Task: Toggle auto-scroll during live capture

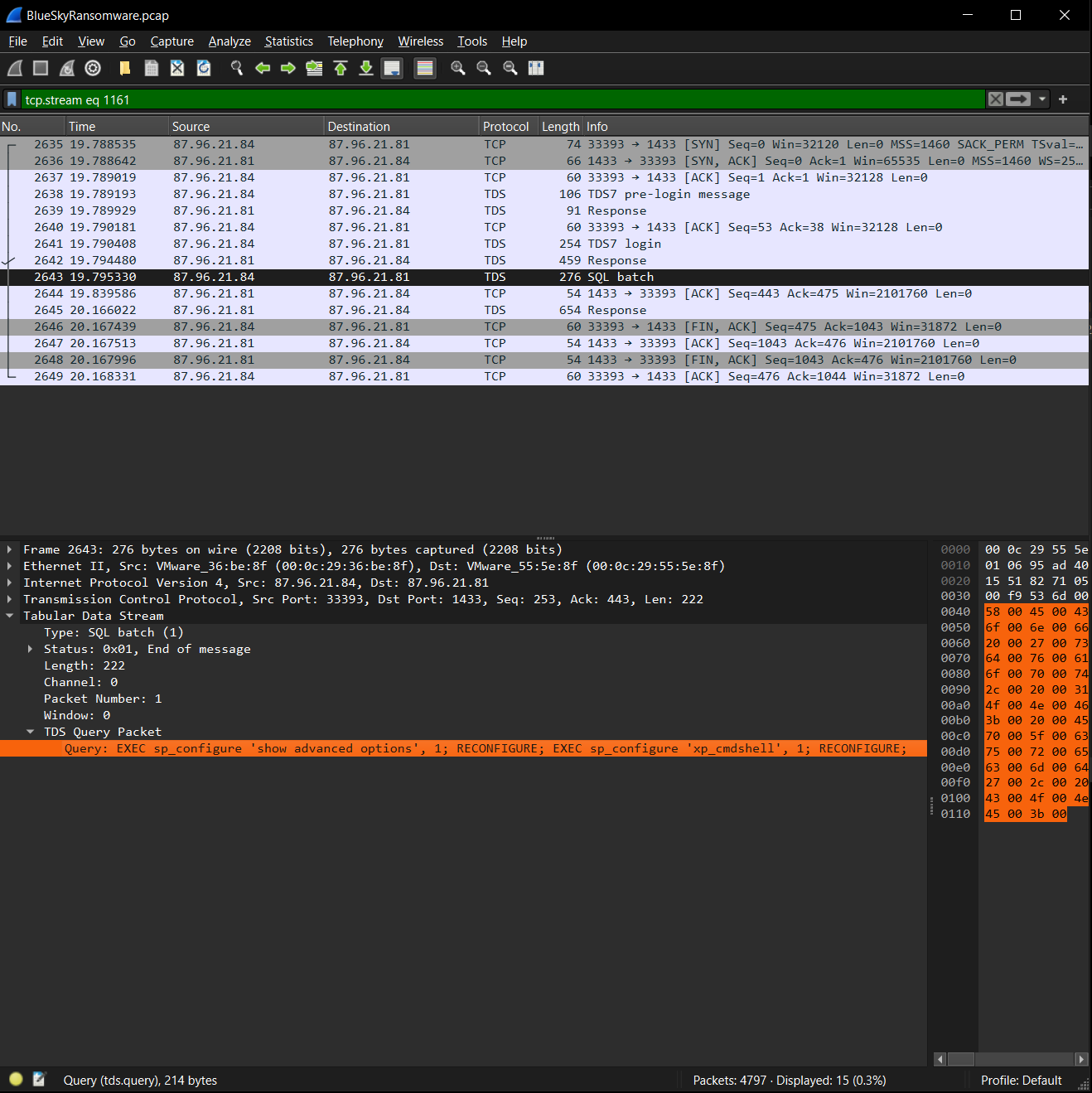Action: pyautogui.click(x=392, y=68)
